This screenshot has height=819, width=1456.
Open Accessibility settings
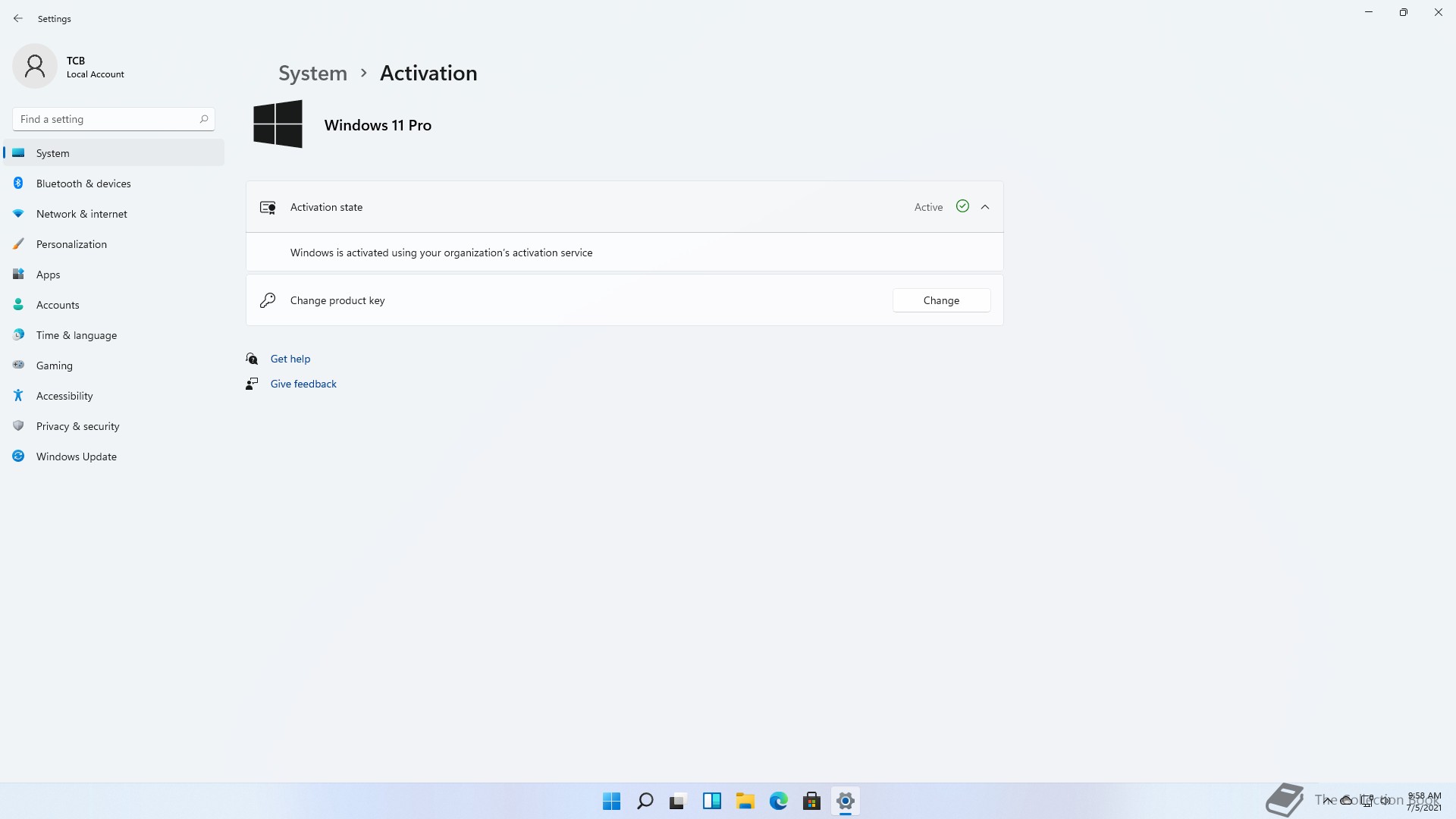pos(114,396)
